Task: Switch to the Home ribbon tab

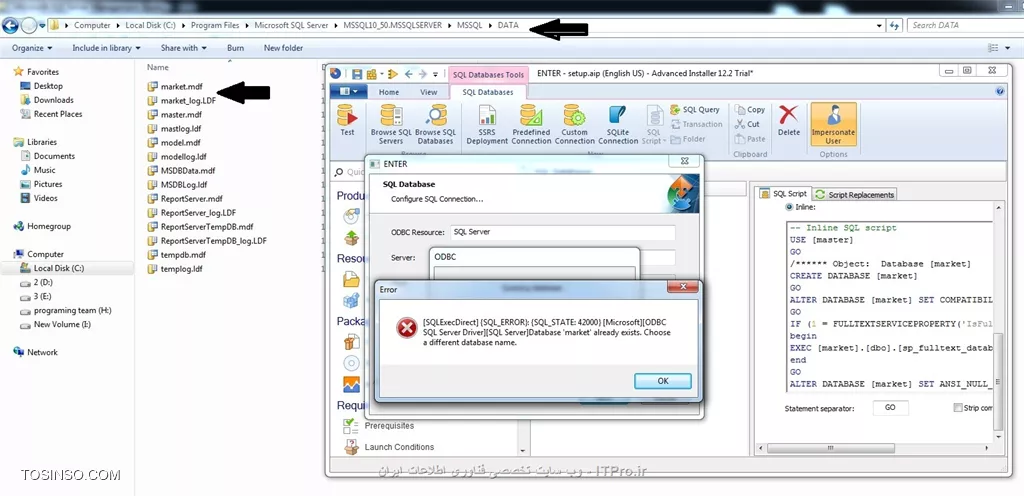Action: (389, 92)
